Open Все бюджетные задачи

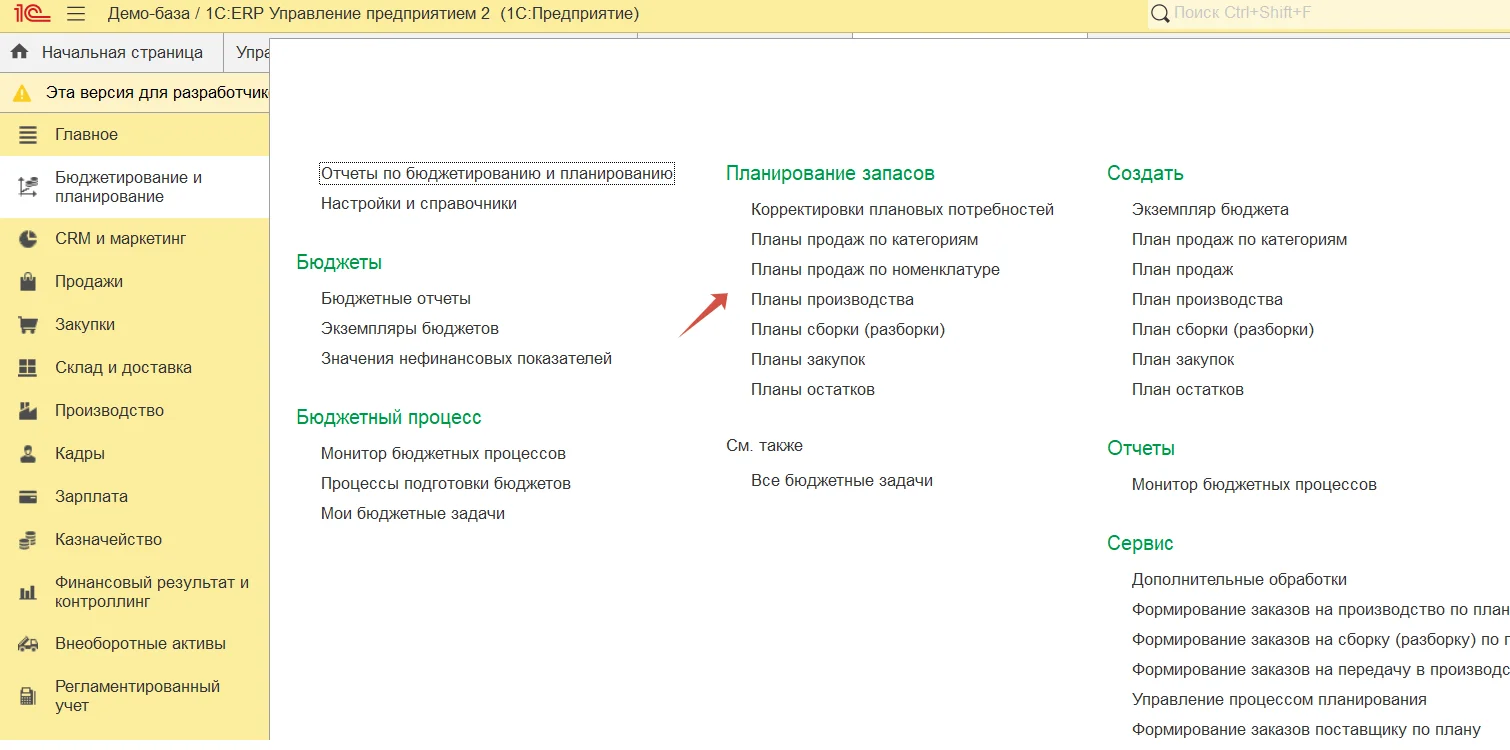click(x=842, y=481)
